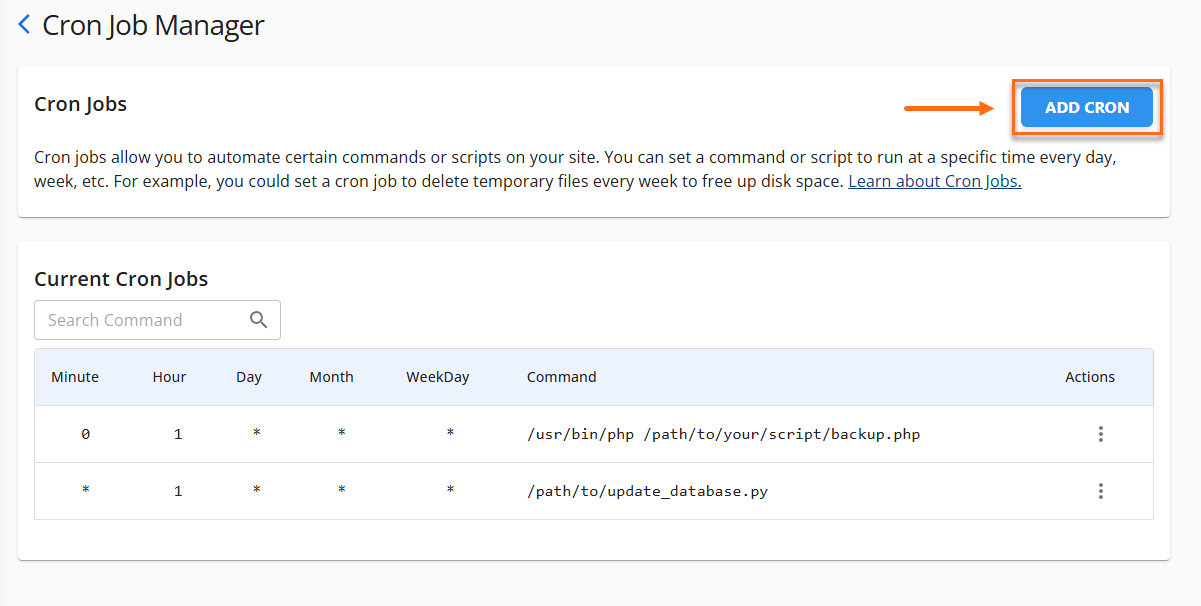
Task: Select the /usr/bin/php backup.php command text
Action: point(723,434)
